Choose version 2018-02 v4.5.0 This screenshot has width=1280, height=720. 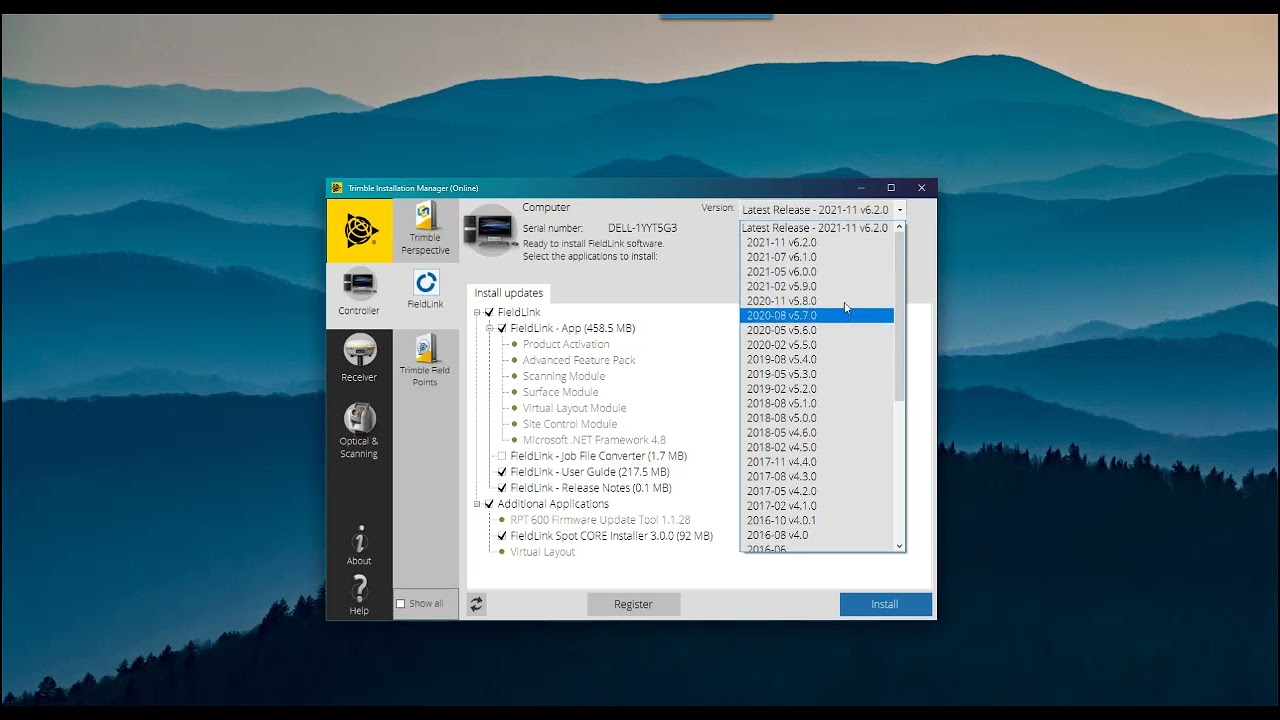[816, 448]
